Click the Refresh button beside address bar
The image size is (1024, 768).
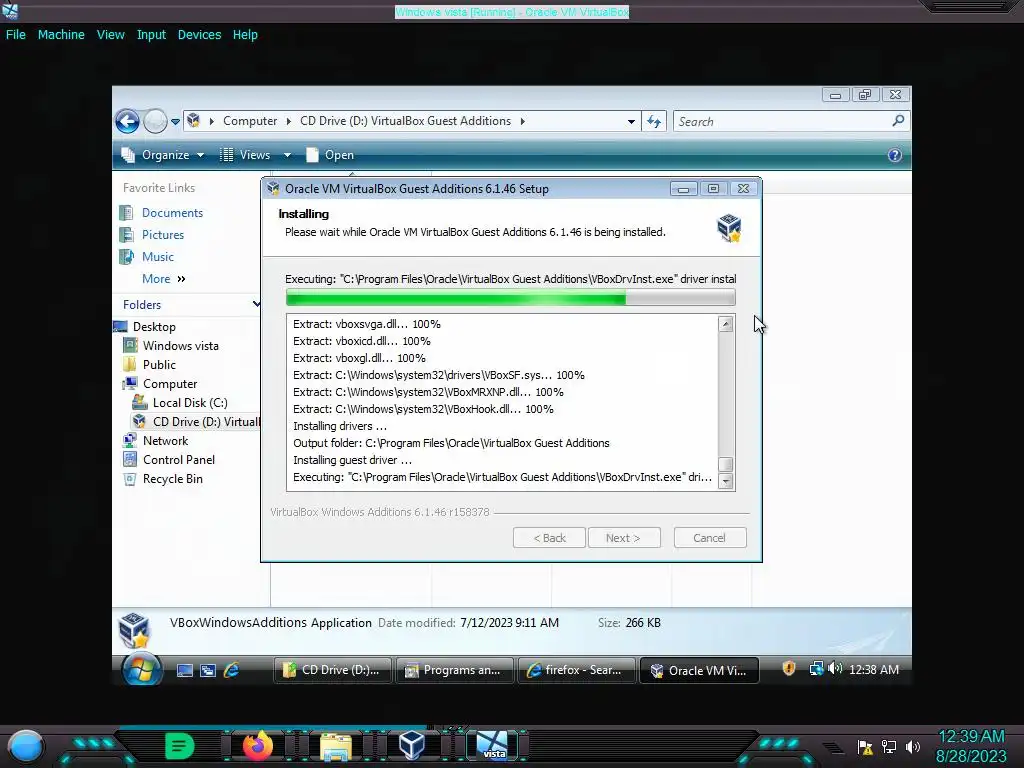(x=654, y=121)
